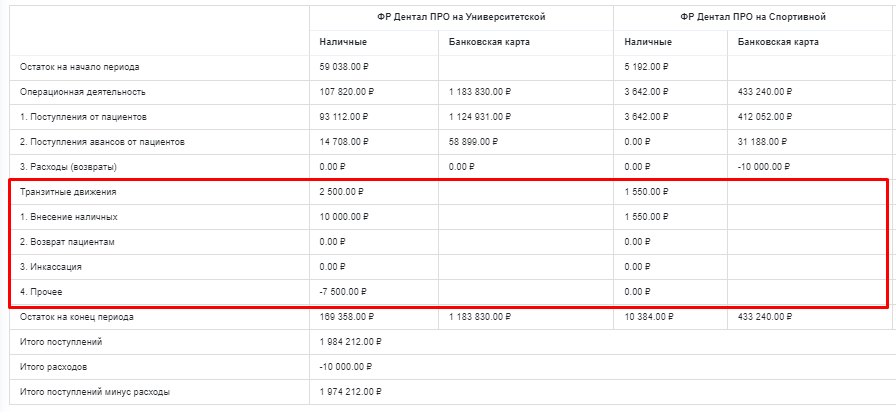Select the net total 1 974 212.00 ₽

pyautogui.click(x=350, y=393)
